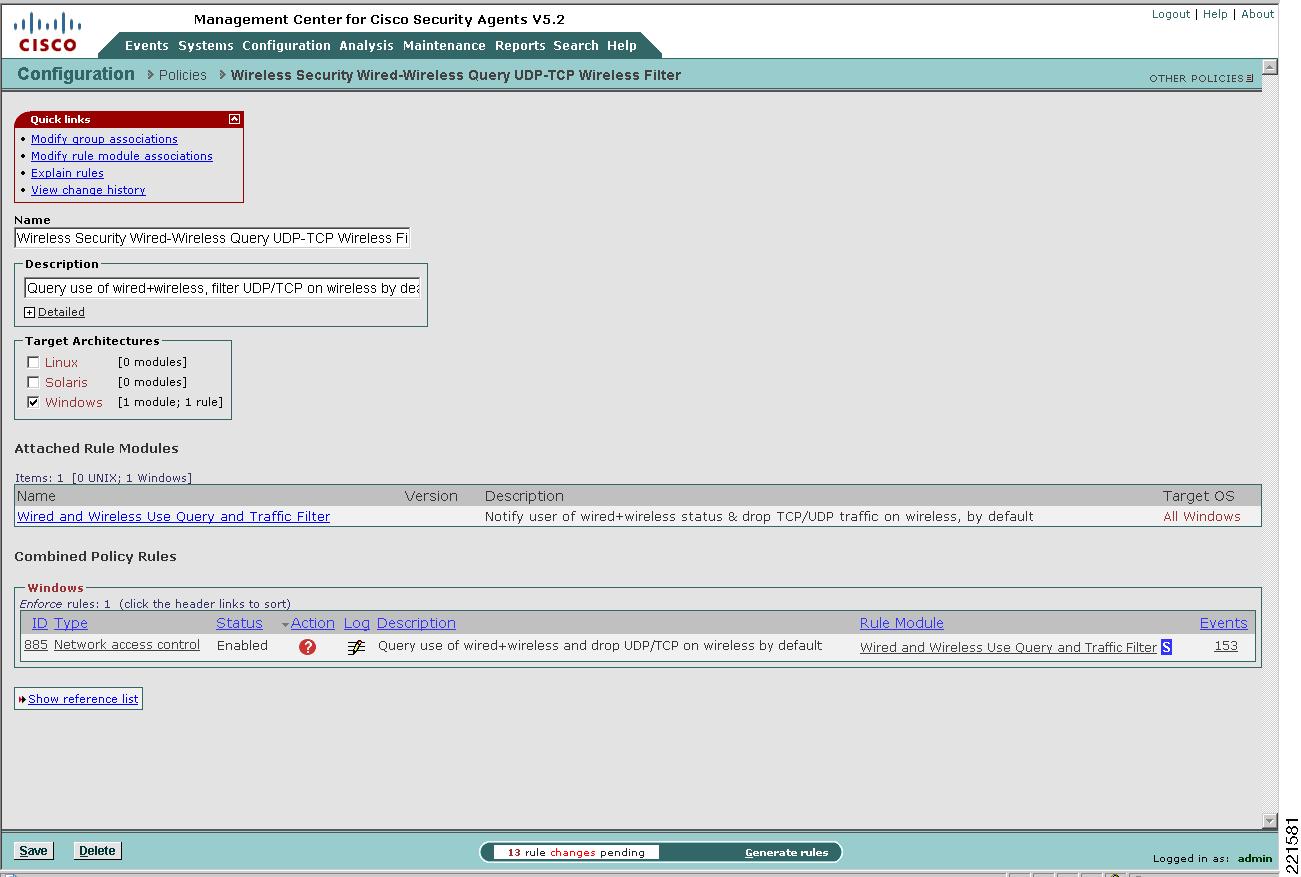Open the Configuration menu

286,45
